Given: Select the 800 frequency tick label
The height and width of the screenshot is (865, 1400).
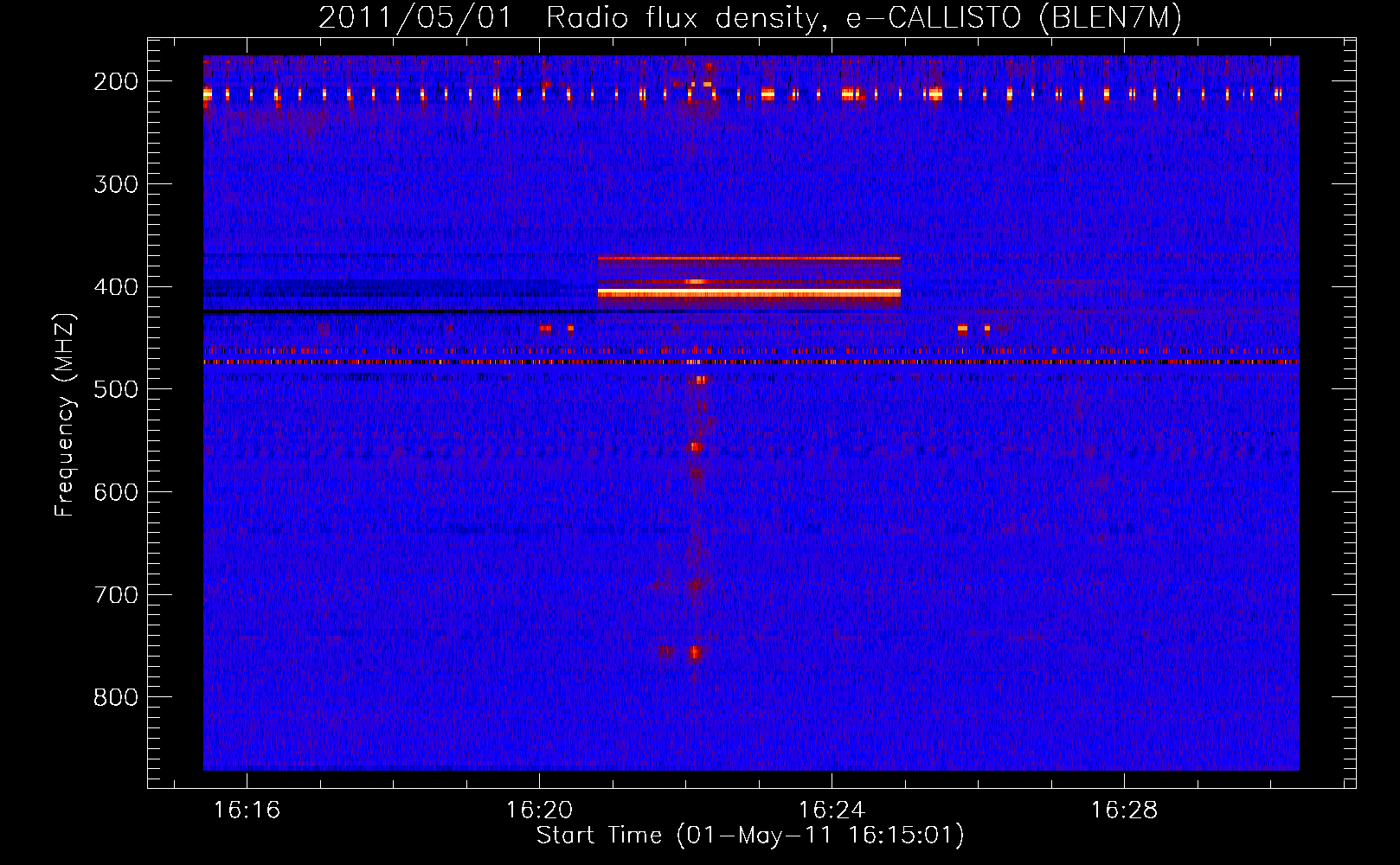Looking at the screenshot, I should click(116, 697).
